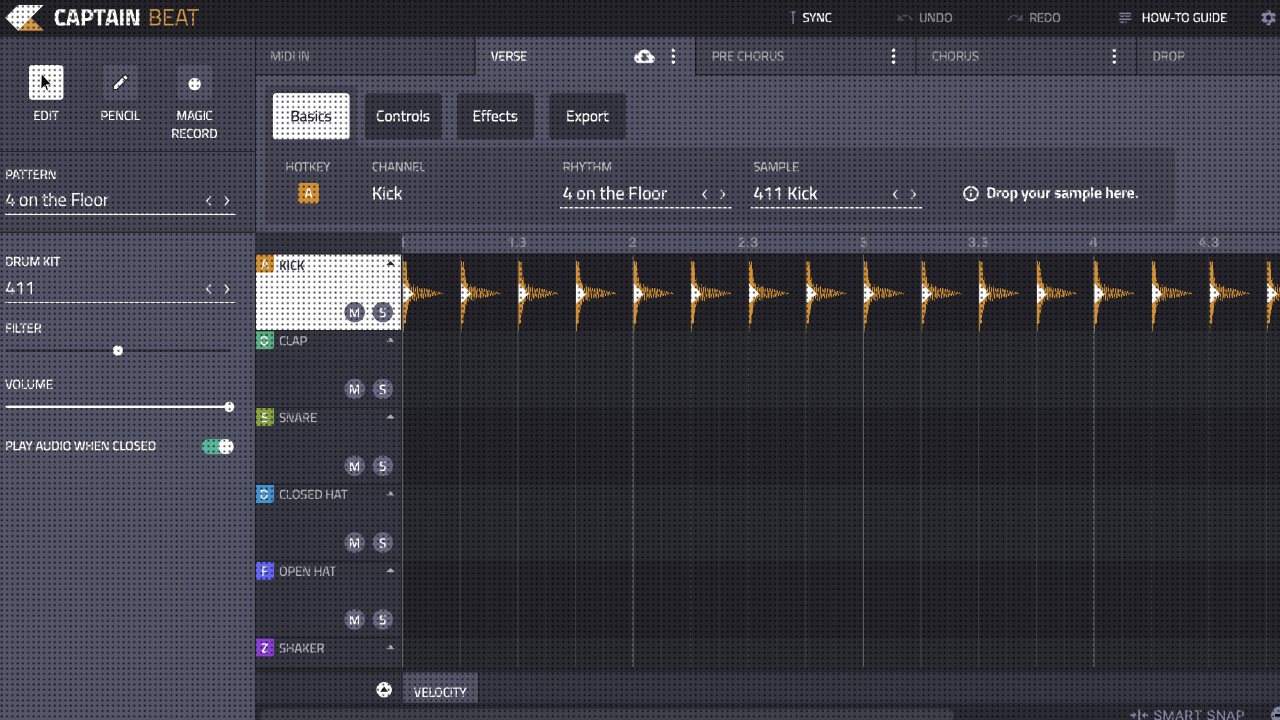Click the Clap channel color badge
The image size is (1280, 720).
pyautogui.click(x=265, y=341)
